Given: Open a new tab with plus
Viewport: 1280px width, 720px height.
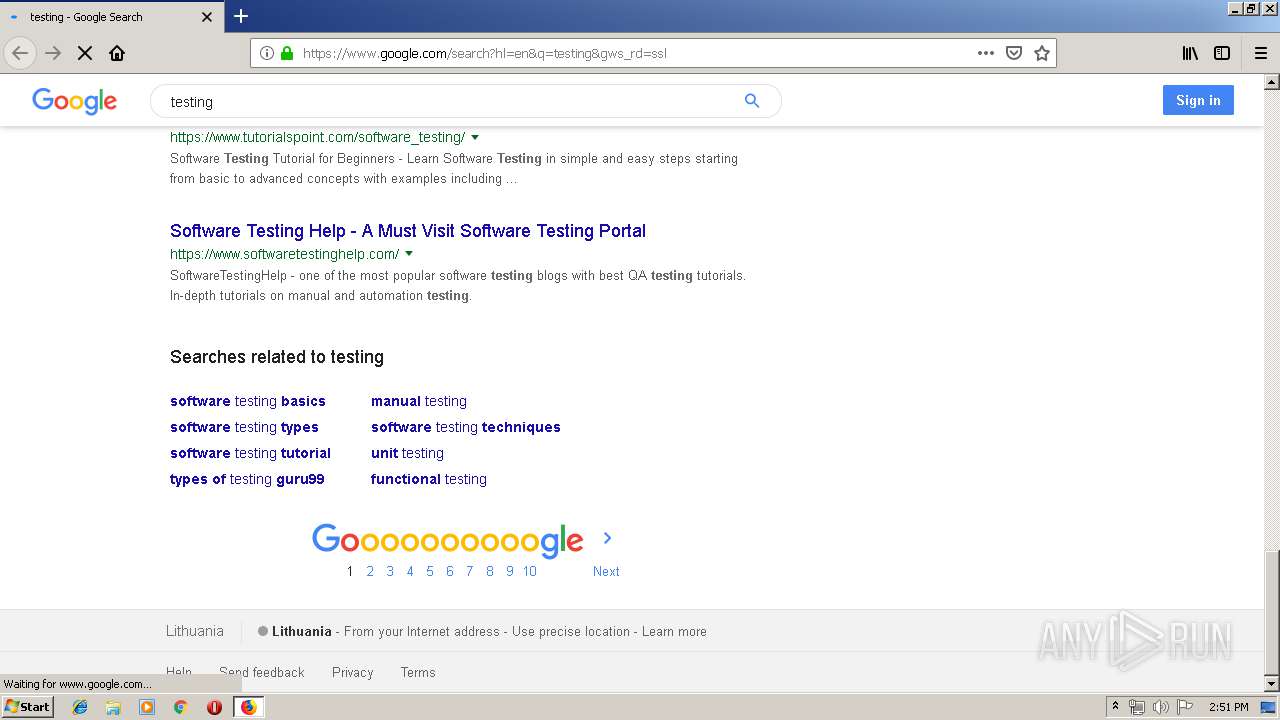Looking at the screenshot, I should pos(241,16).
